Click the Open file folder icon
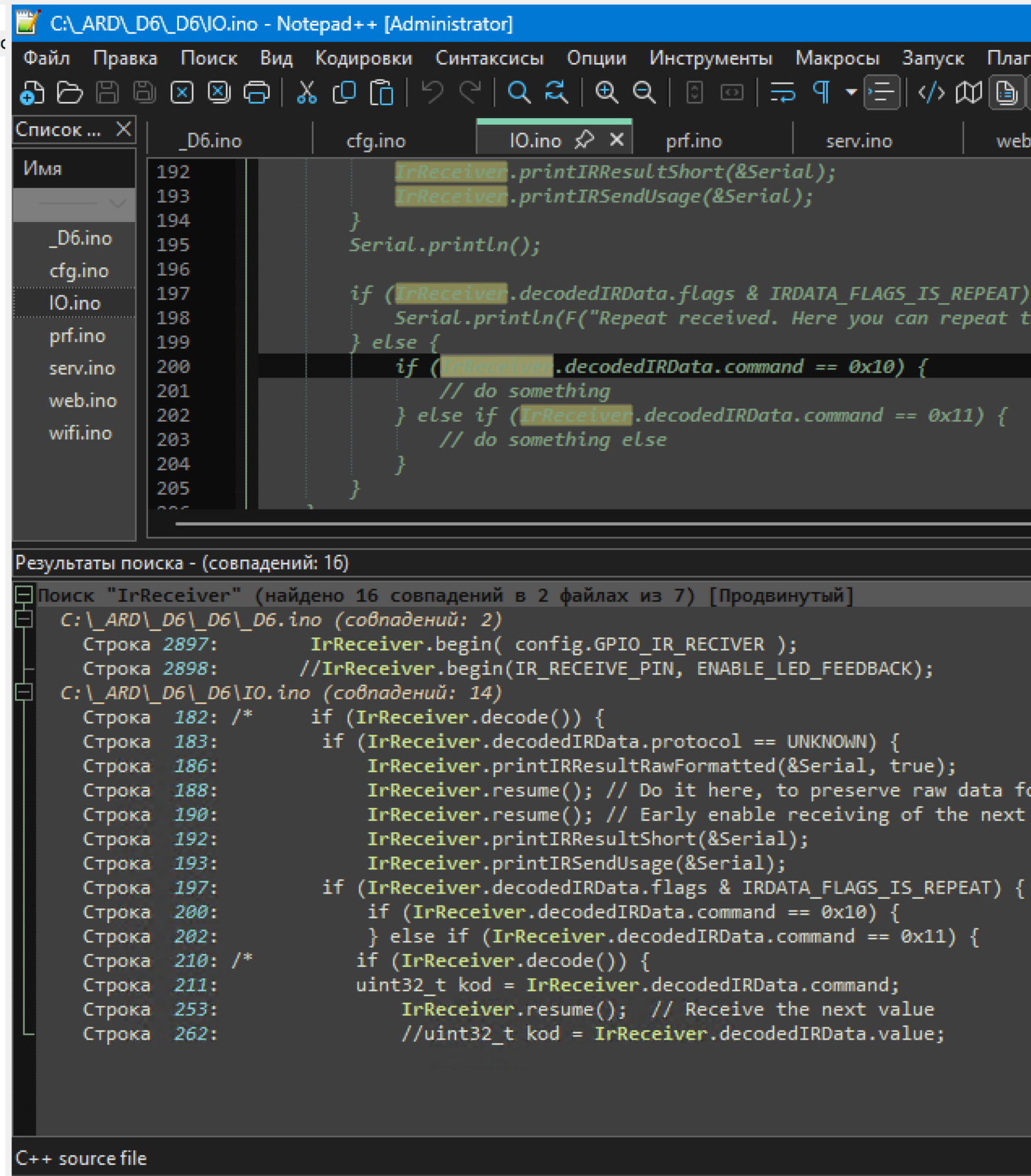 pyautogui.click(x=69, y=93)
